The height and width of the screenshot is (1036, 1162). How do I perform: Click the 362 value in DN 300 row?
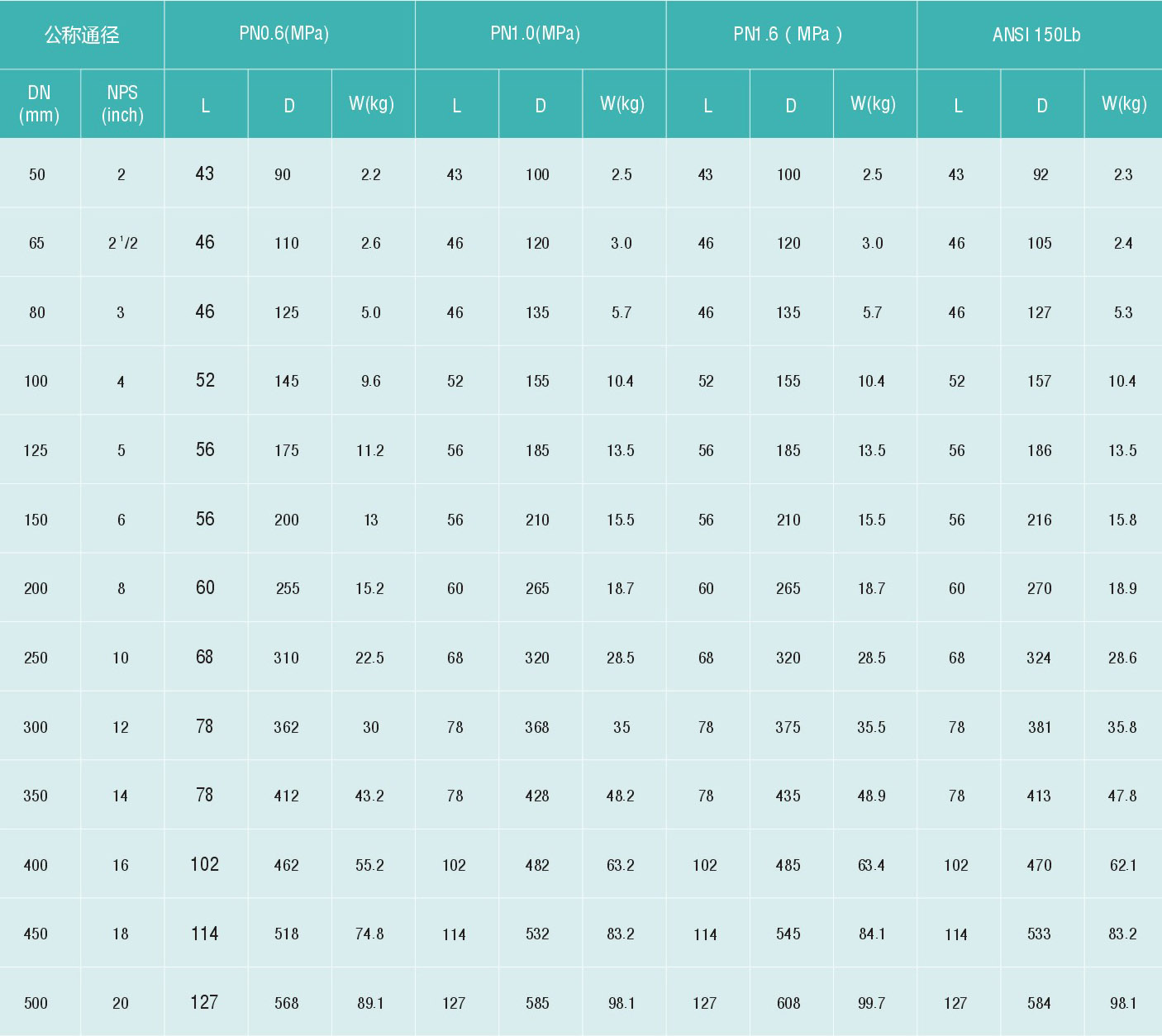pos(286,727)
